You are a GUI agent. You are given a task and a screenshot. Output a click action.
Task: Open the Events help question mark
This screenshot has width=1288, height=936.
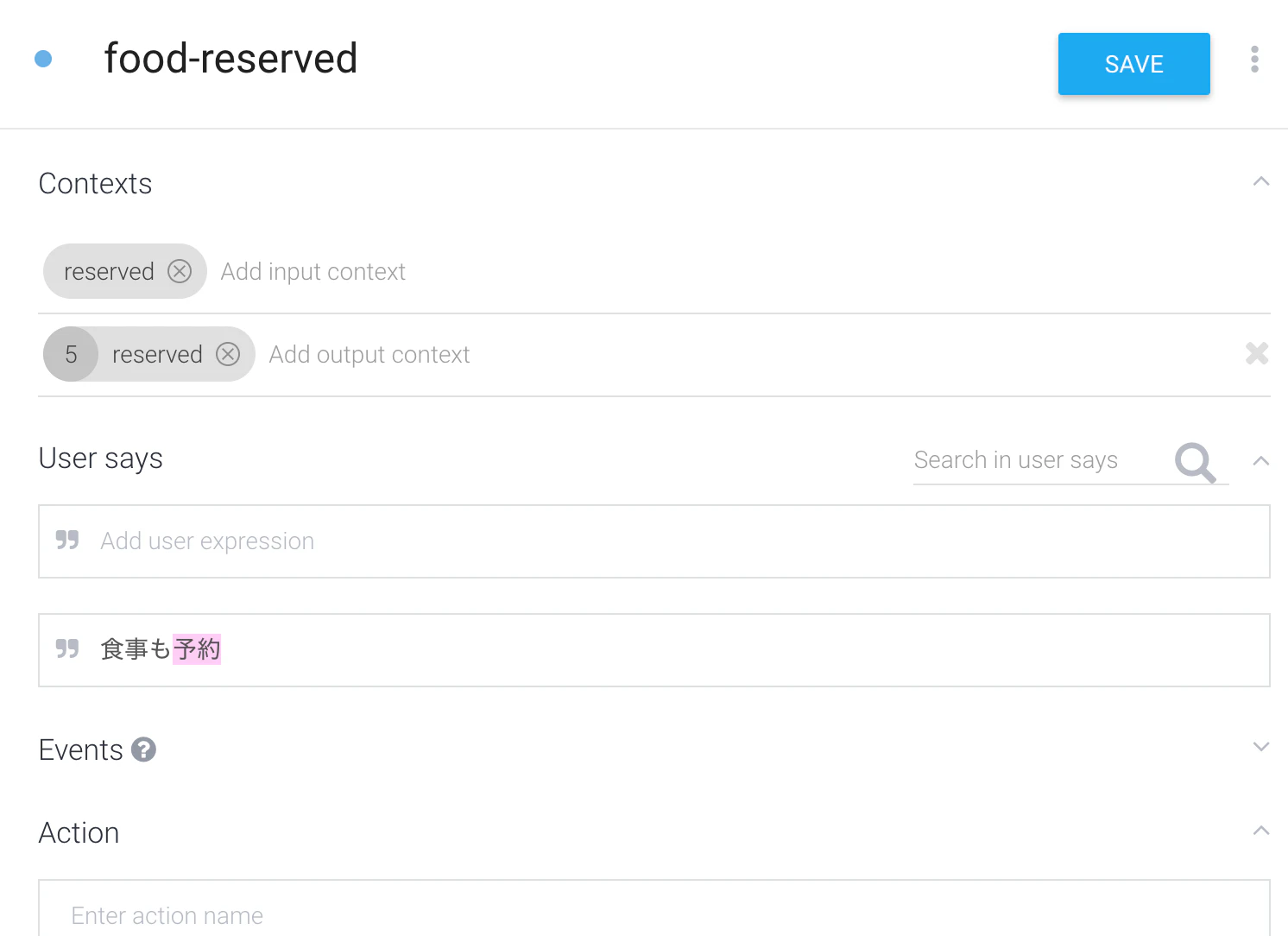144,749
